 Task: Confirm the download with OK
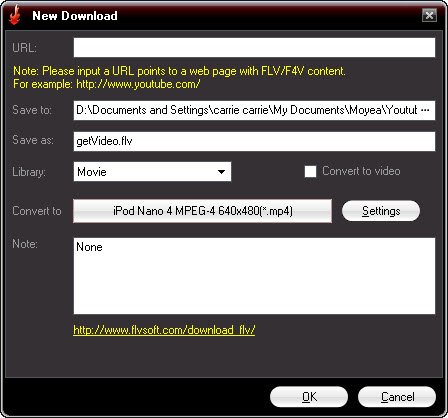point(309,397)
